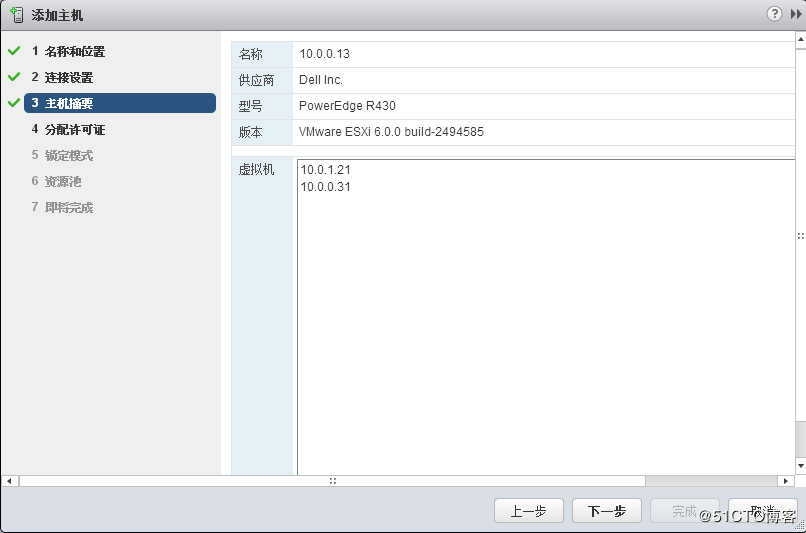This screenshot has width=806, height=533.
Task: Click the resize grip at dialog corner
Action: pos(800,526)
